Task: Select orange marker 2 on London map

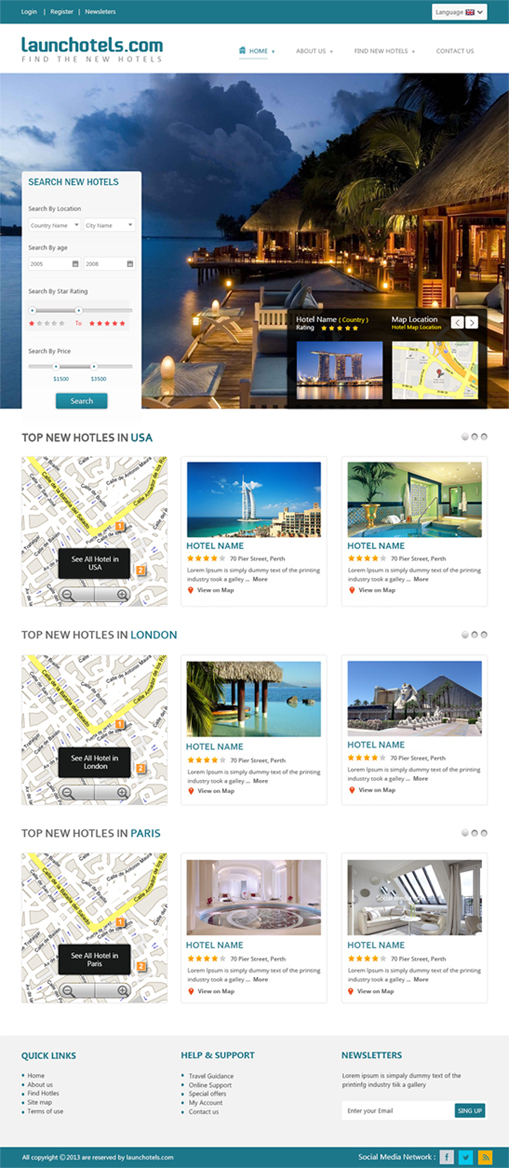Action: (x=141, y=769)
